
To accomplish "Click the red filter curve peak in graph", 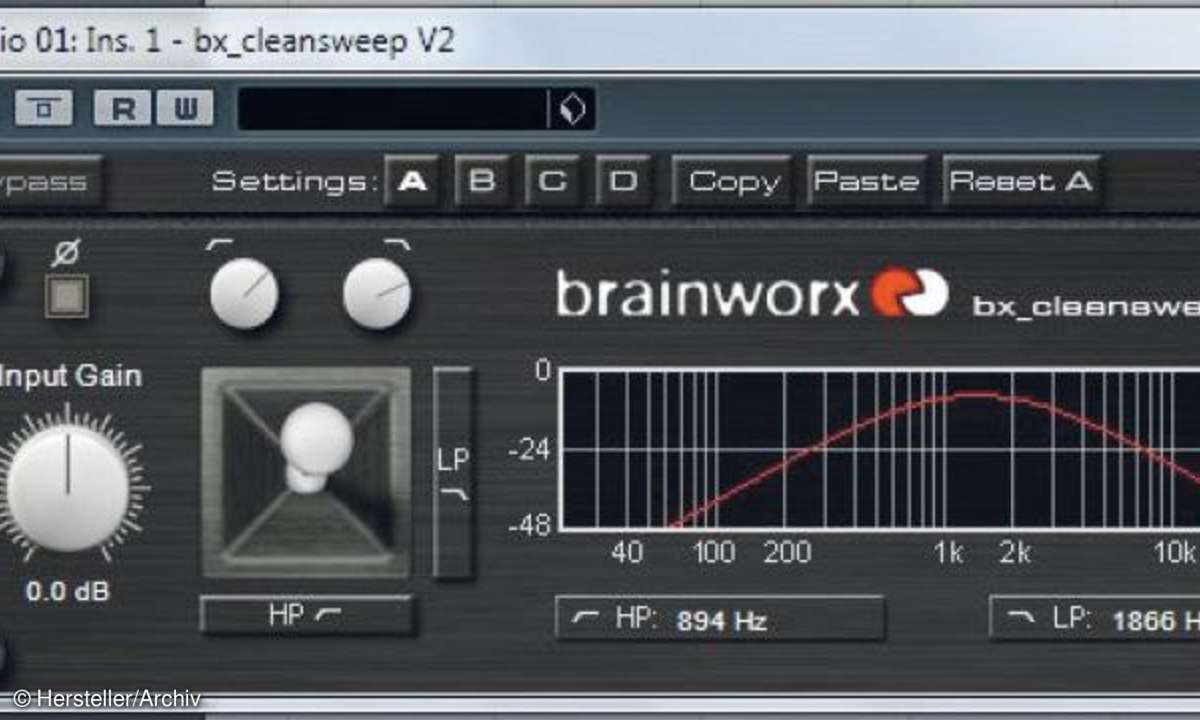I will (978, 394).
